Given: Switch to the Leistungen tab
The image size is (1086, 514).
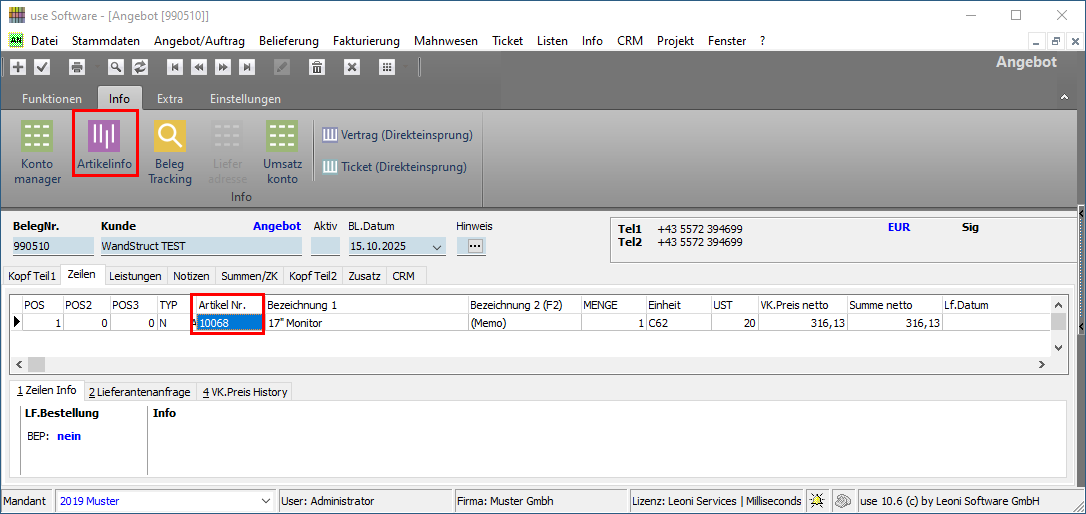Looking at the screenshot, I should [x=135, y=275].
